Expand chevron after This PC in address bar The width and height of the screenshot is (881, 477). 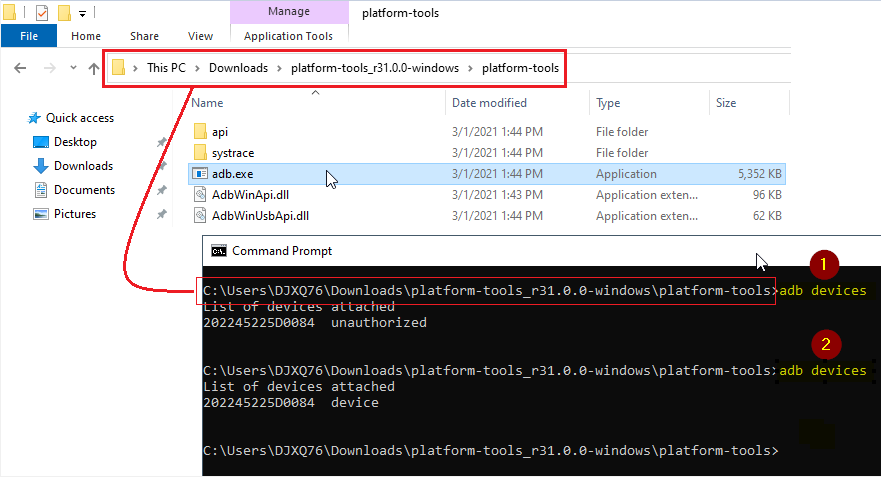tap(198, 68)
